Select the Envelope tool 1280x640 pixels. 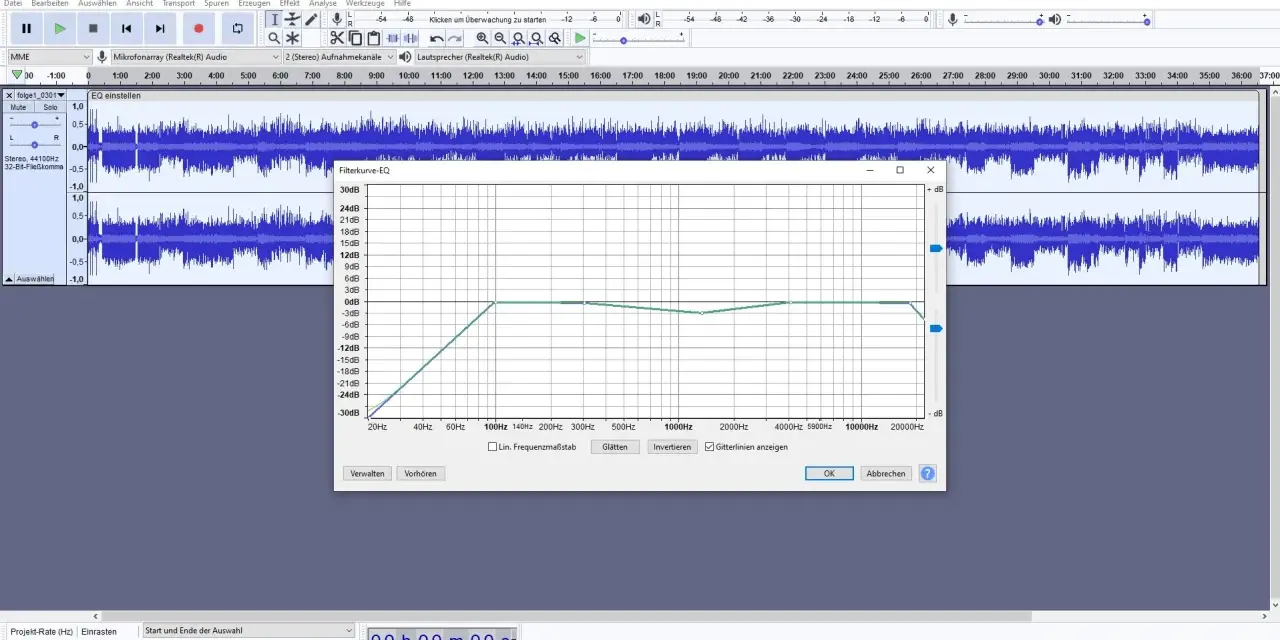[292, 19]
